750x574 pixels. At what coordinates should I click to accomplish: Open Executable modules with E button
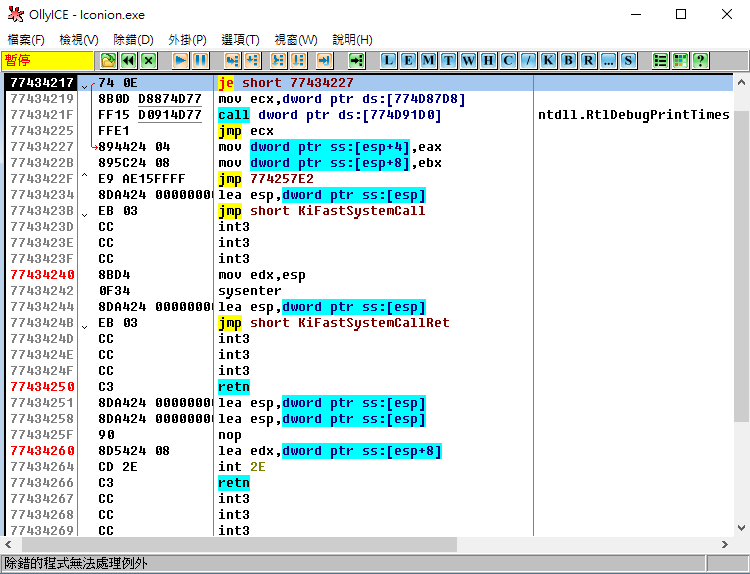click(408, 61)
